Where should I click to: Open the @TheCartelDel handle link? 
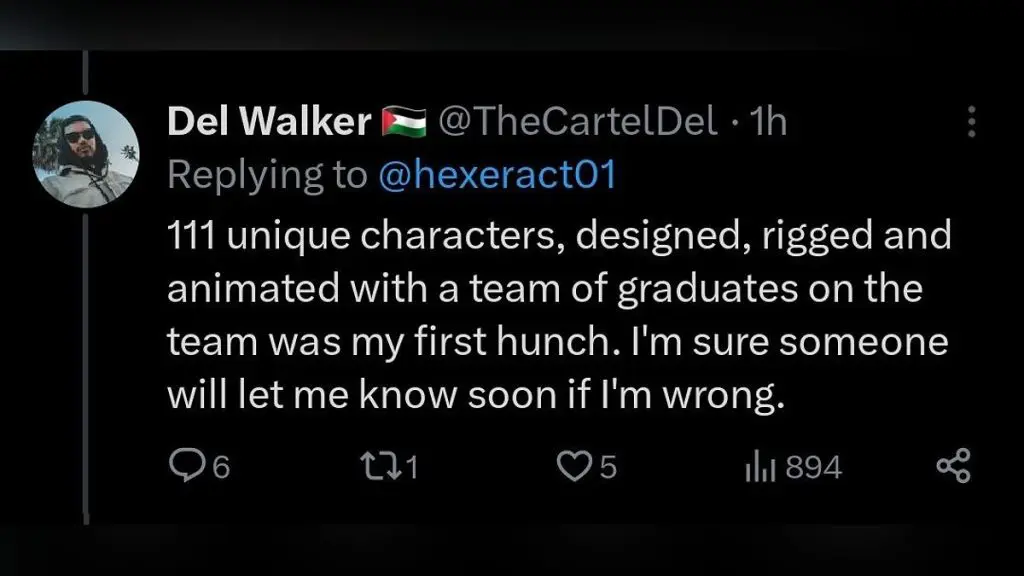578,122
